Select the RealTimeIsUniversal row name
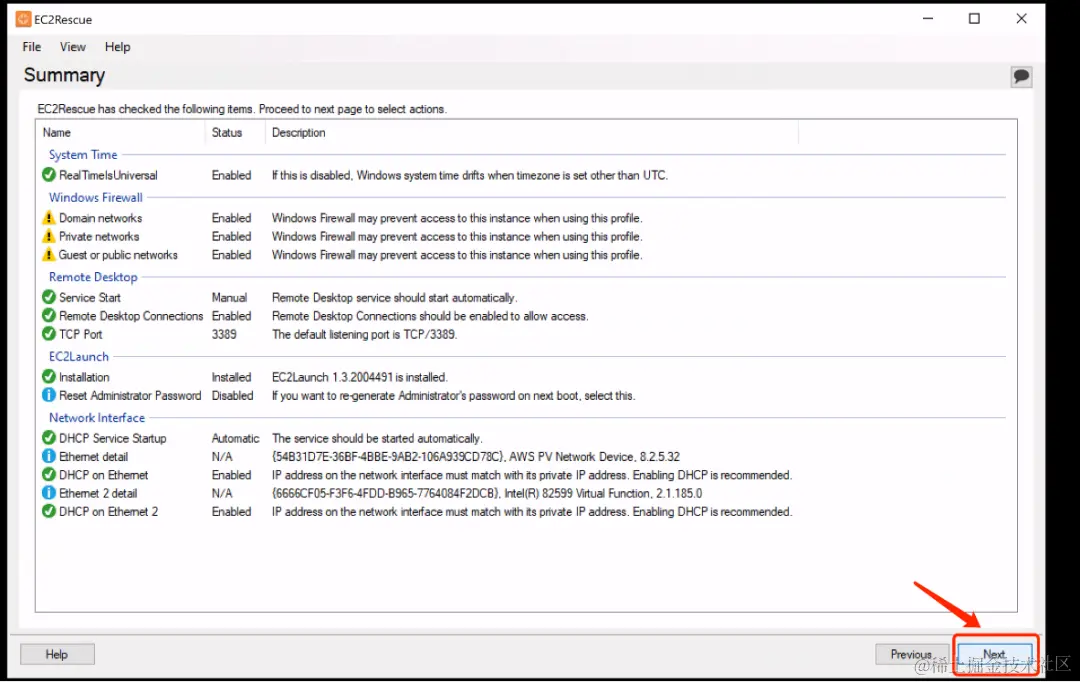Image resolution: width=1080 pixels, height=682 pixels. point(108,176)
